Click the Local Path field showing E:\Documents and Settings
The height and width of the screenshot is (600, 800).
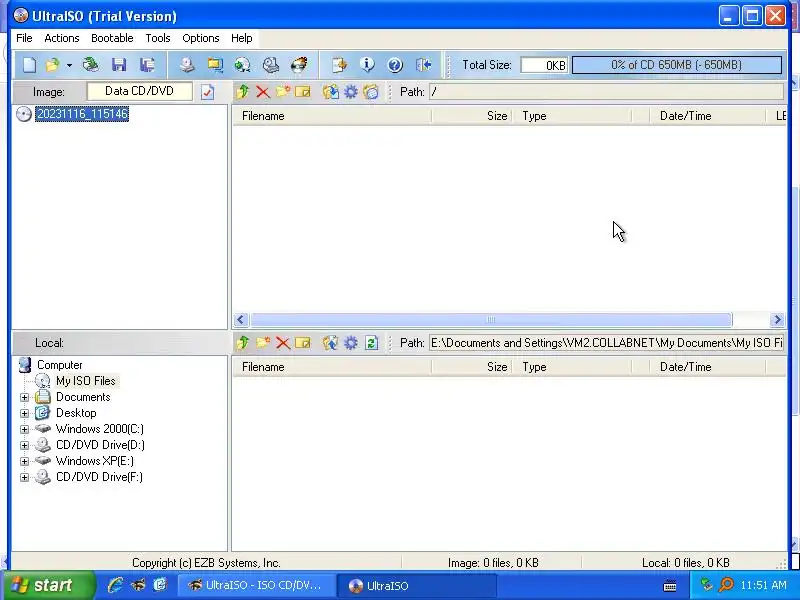(x=606, y=343)
